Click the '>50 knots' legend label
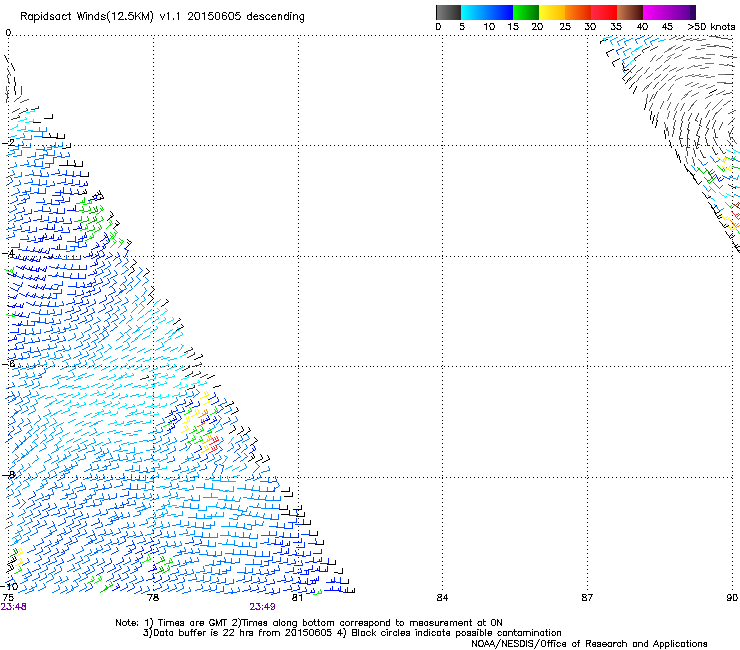Viewport: 740px width, 650px height. pos(711,26)
